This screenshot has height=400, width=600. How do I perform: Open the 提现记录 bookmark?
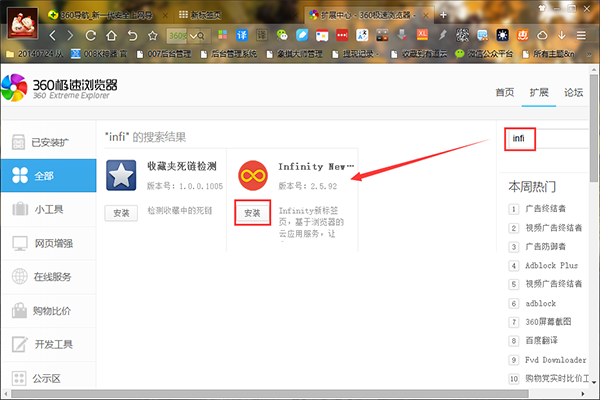[355, 54]
